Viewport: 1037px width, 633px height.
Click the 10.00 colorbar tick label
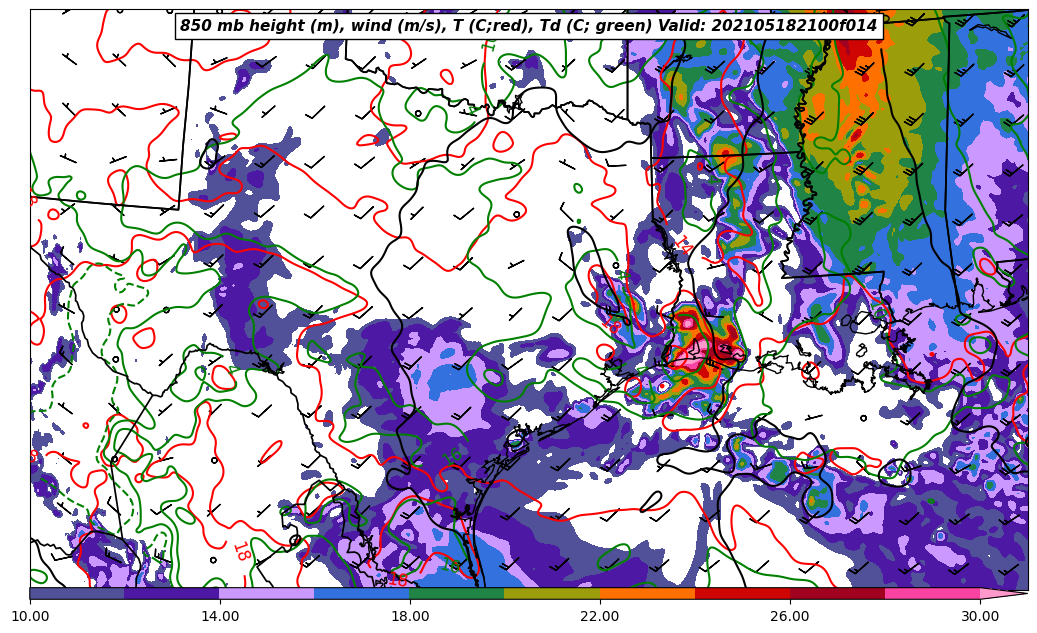30,617
